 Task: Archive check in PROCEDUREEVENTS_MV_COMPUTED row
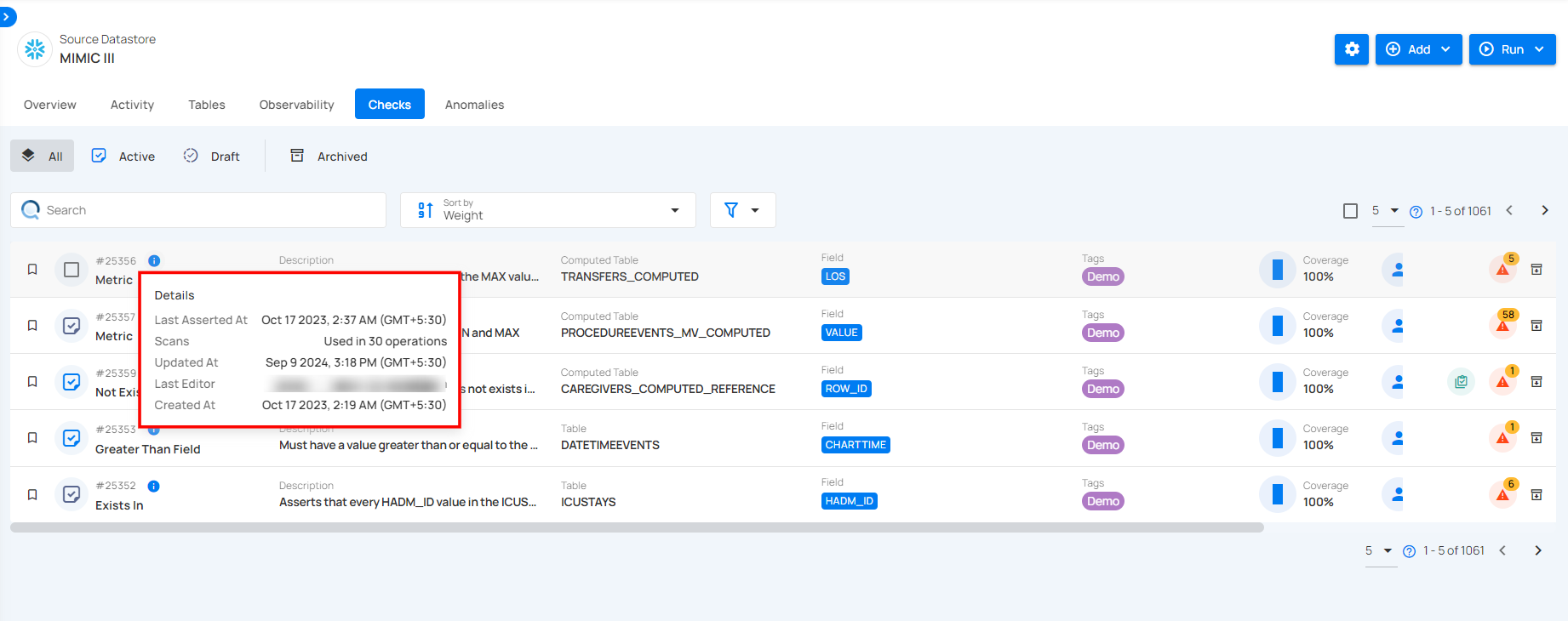[1537, 326]
